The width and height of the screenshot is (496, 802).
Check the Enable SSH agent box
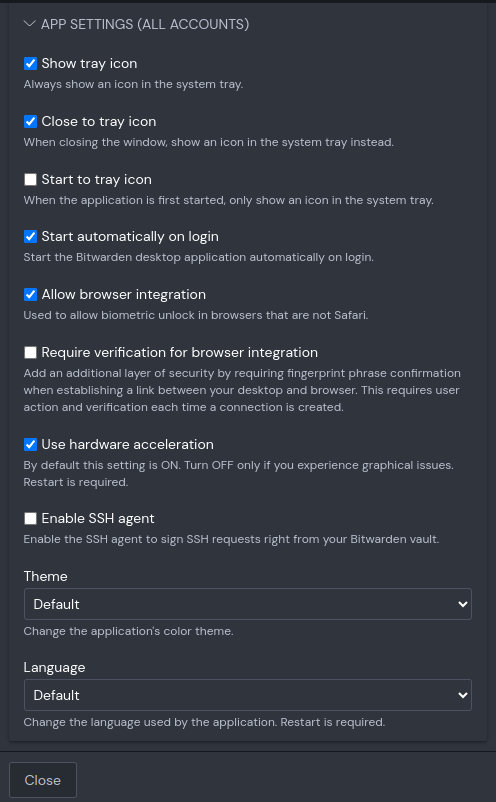(31, 519)
